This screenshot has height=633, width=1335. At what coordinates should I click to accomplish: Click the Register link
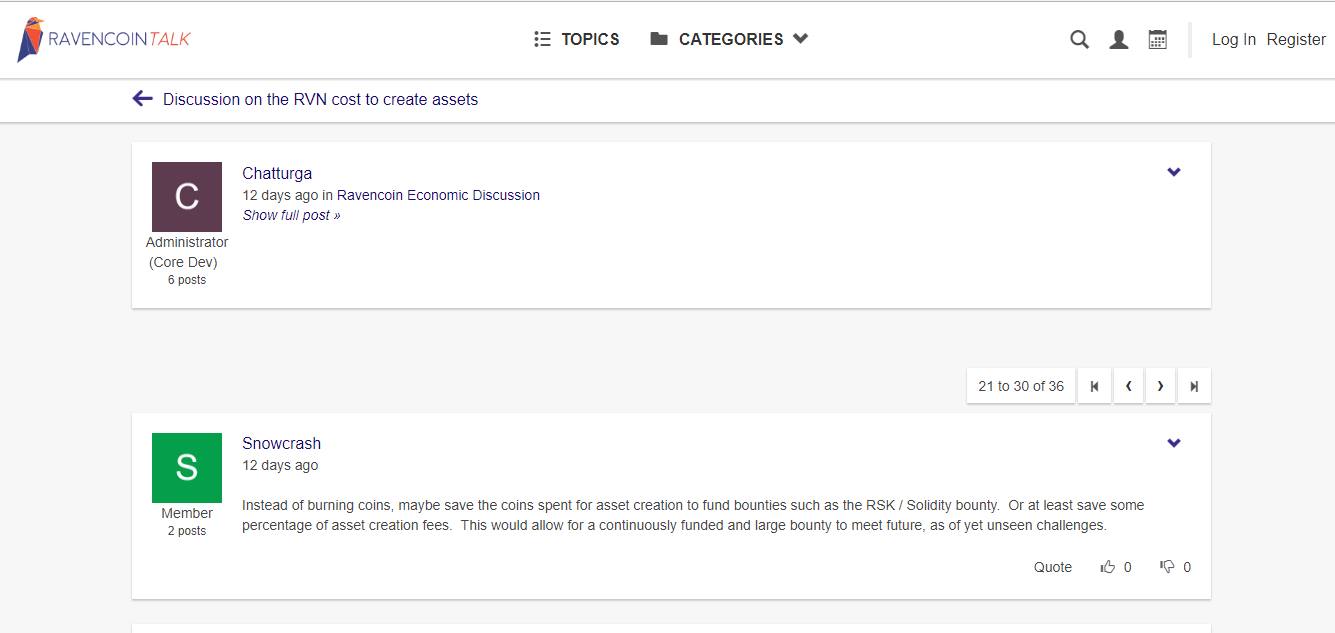click(1296, 40)
